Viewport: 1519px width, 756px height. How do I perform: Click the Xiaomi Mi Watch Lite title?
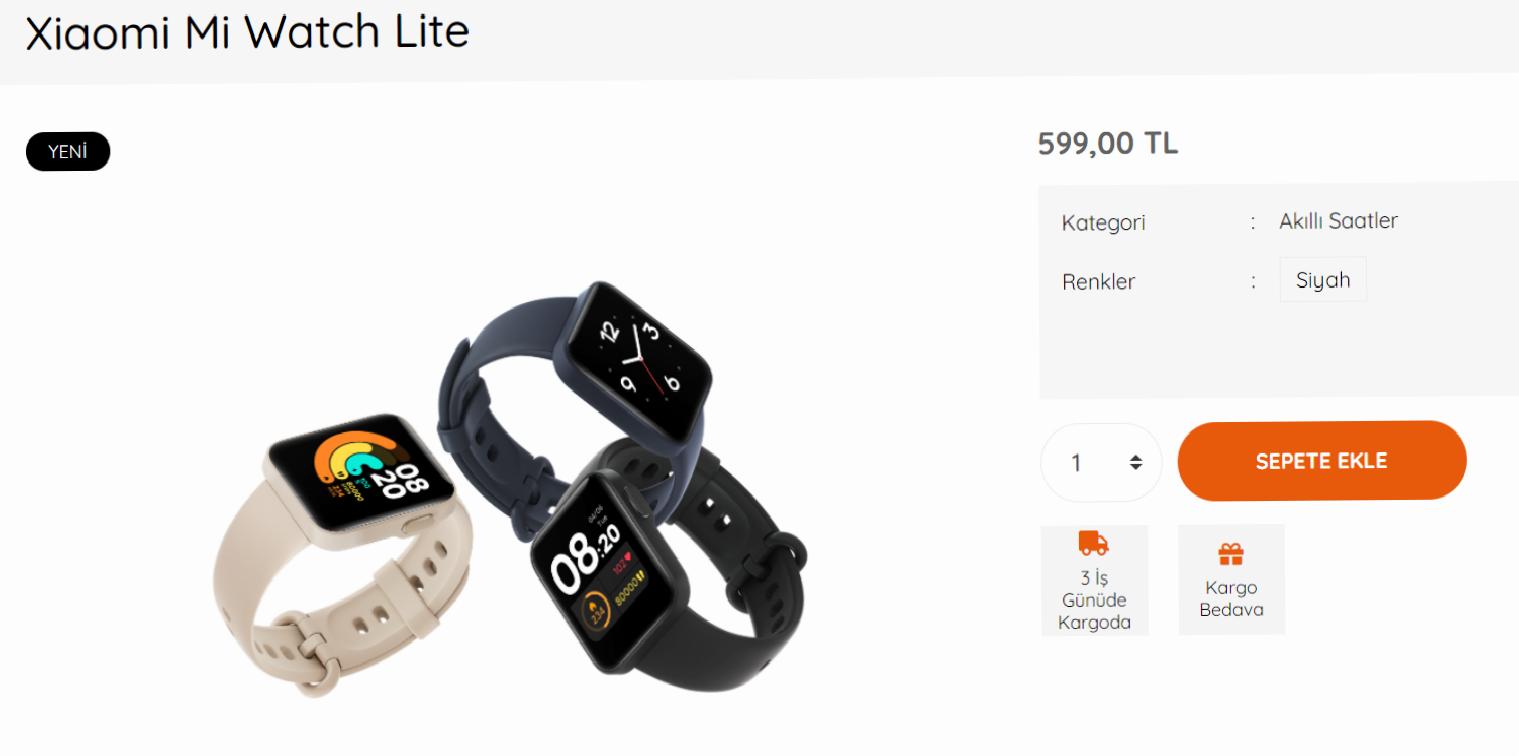click(x=247, y=33)
